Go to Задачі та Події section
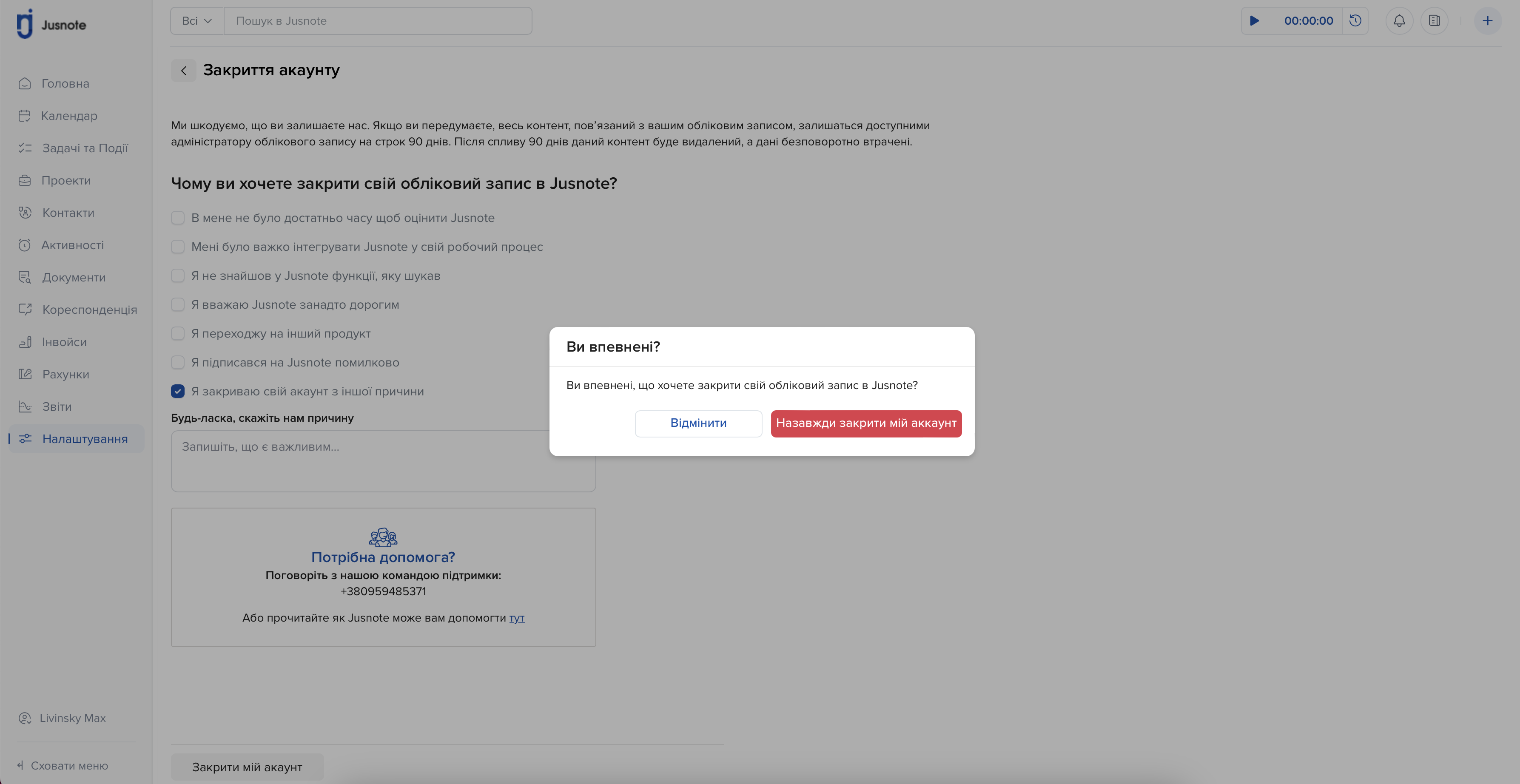The image size is (1520, 784). 85,148
